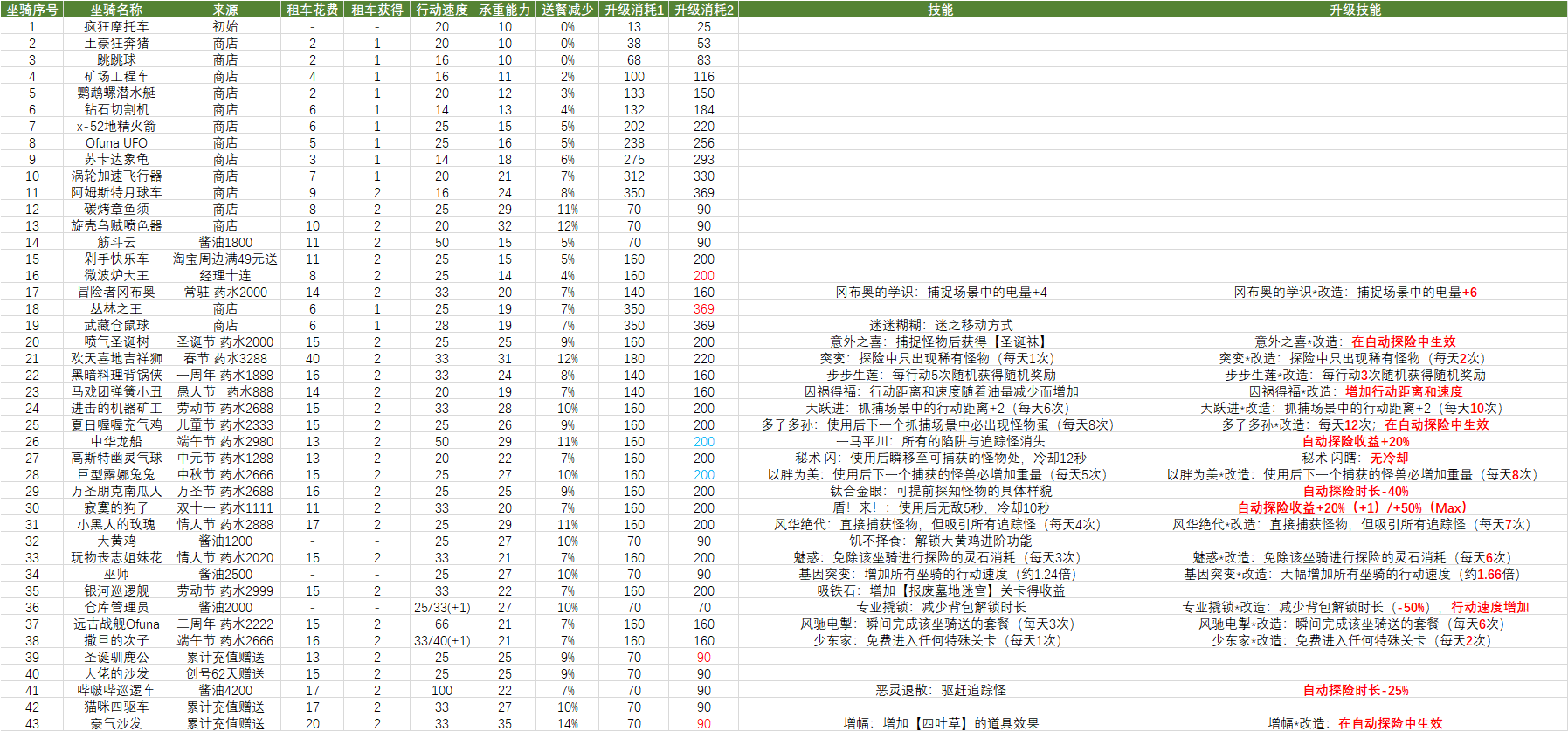Screen dimensions: 1568x731
Task: Select the 饥不择食 skill cell for 大黄鸡
Action: point(941,541)
